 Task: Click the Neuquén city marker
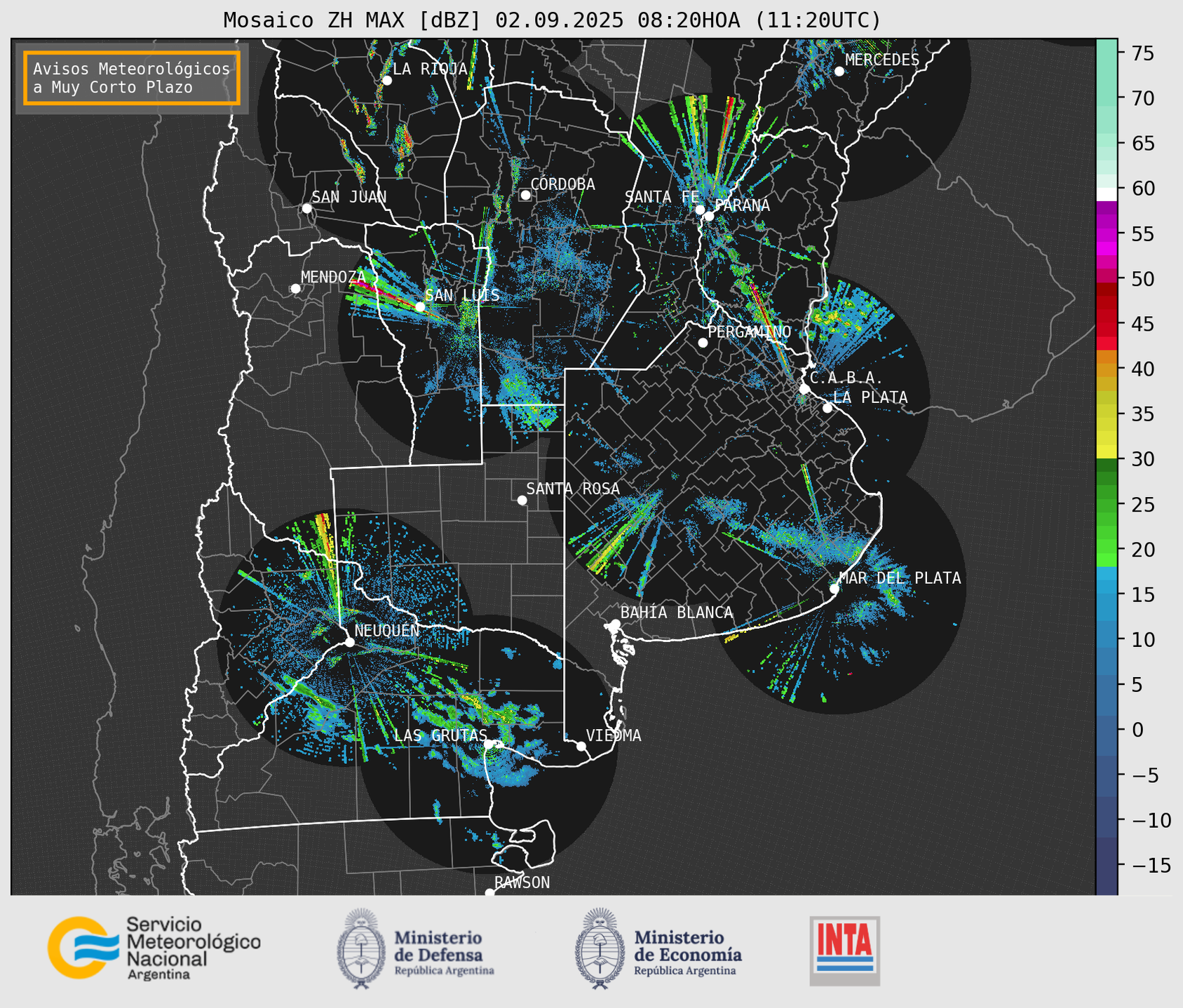point(350,642)
